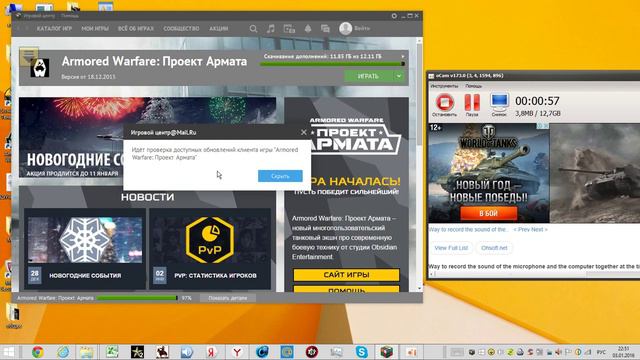Image resolution: width=640 pixels, height=360 pixels.
Task: Click the РУС language indicator in tray
Action: (x=601, y=352)
